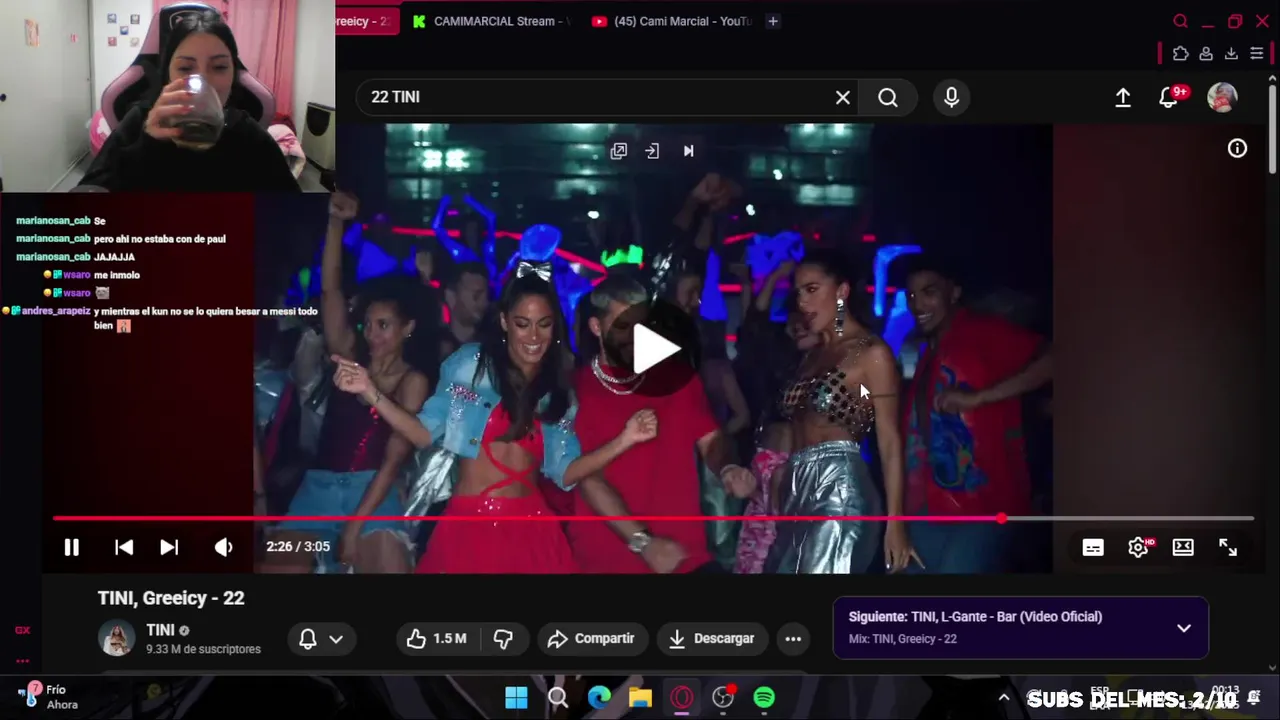Open YouTube notifications bell
Image resolution: width=1280 pixels, height=720 pixels.
pyautogui.click(x=1168, y=97)
